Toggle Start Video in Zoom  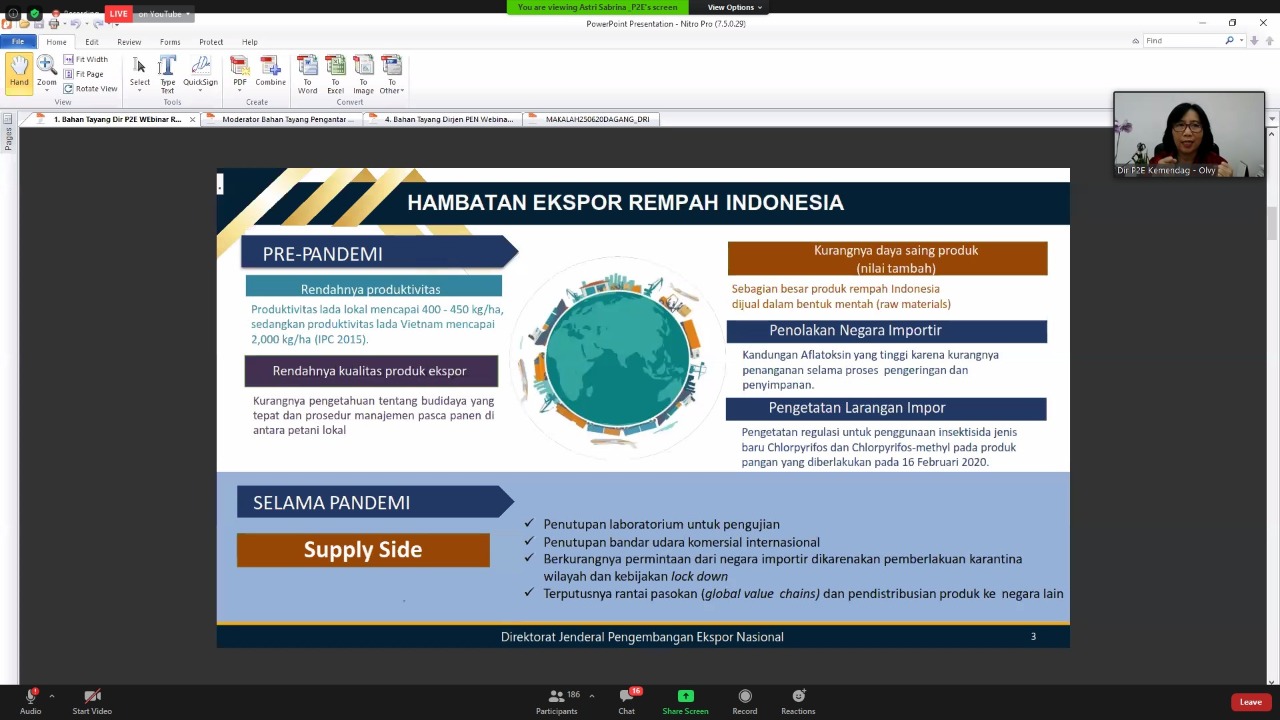92,701
